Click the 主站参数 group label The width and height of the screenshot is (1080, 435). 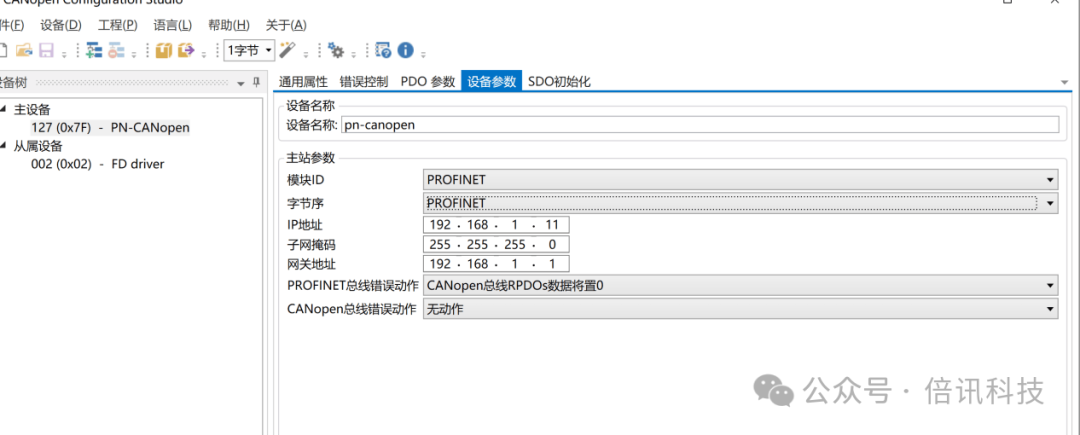click(x=311, y=158)
